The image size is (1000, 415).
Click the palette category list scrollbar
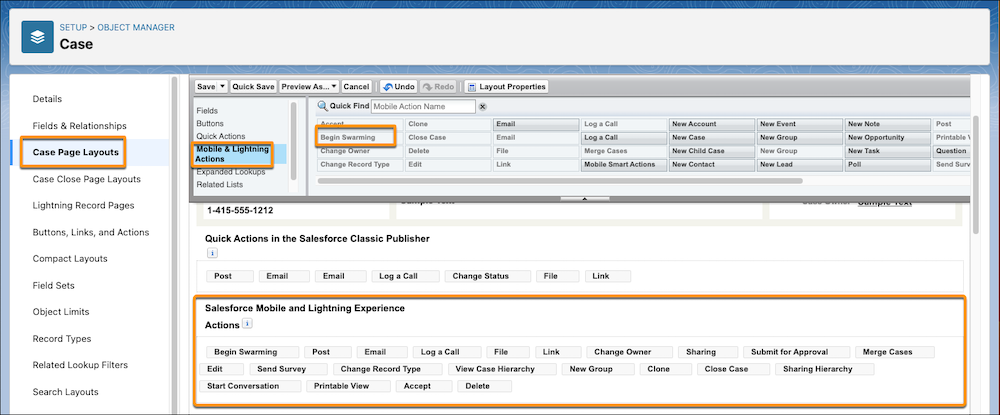[x=293, y=140]
